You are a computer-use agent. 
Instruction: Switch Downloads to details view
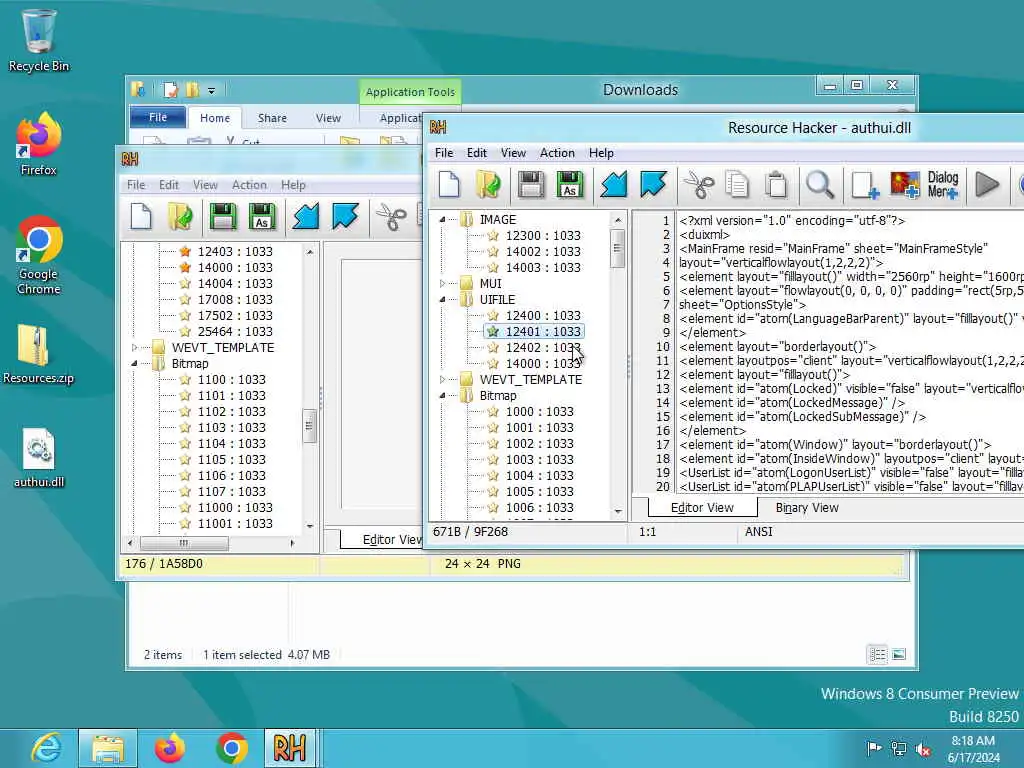(878, 654)
